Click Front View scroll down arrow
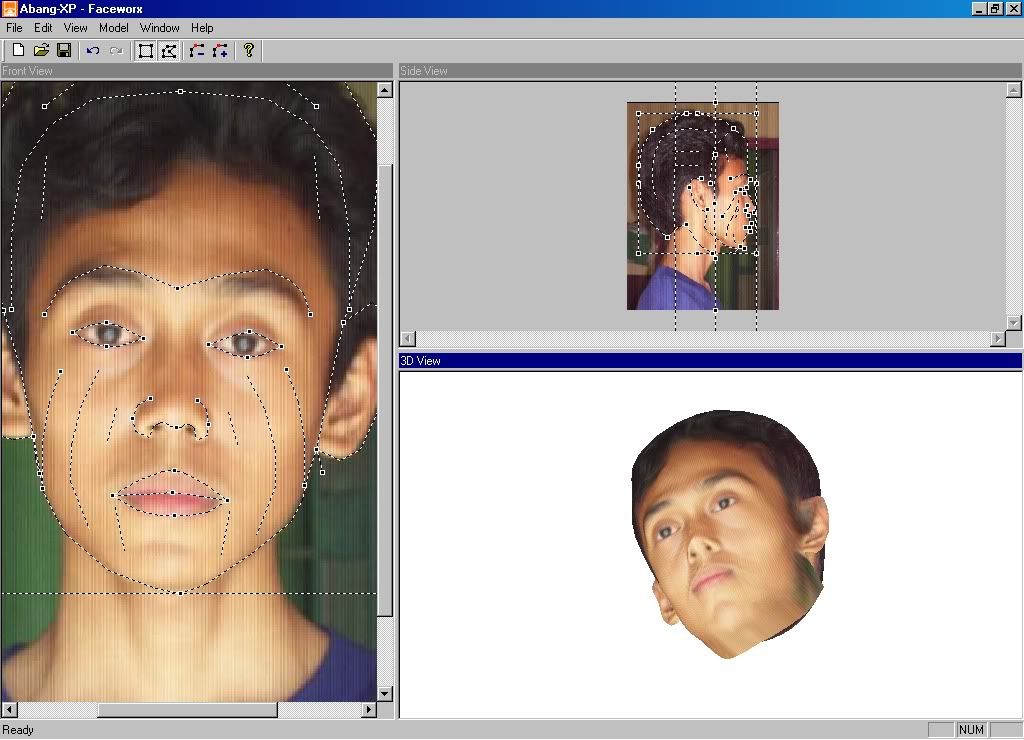 (385, 693)
